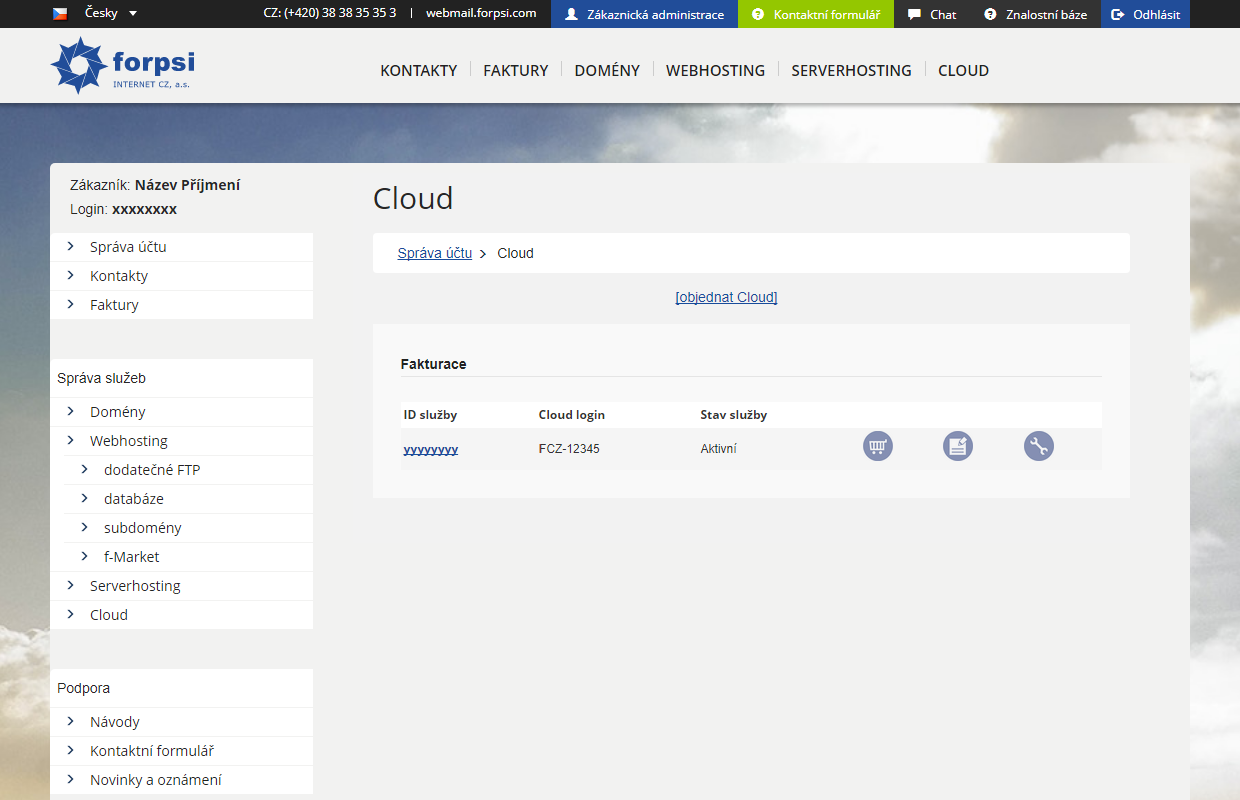The width and height of the screenshot is (1240, 800).
Task: Open the webmail.forpsi.com link
Action: pos(481,13)
